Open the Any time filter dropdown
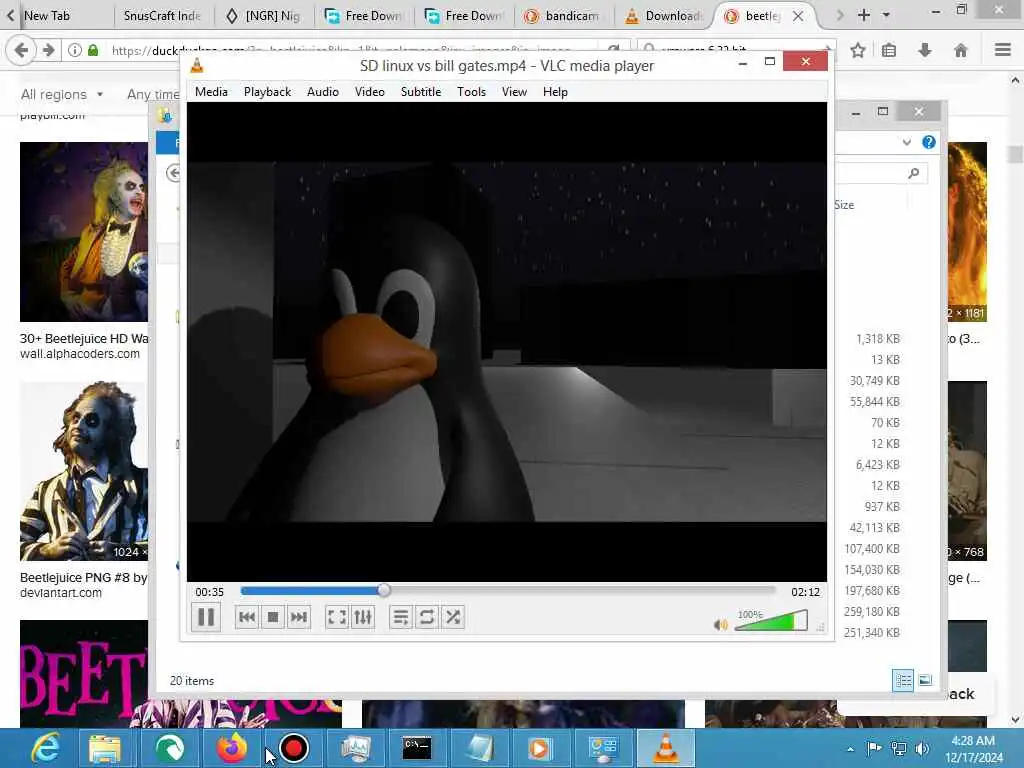Image resolution: width=1024 pixels, height=768 pixels. 153,95
